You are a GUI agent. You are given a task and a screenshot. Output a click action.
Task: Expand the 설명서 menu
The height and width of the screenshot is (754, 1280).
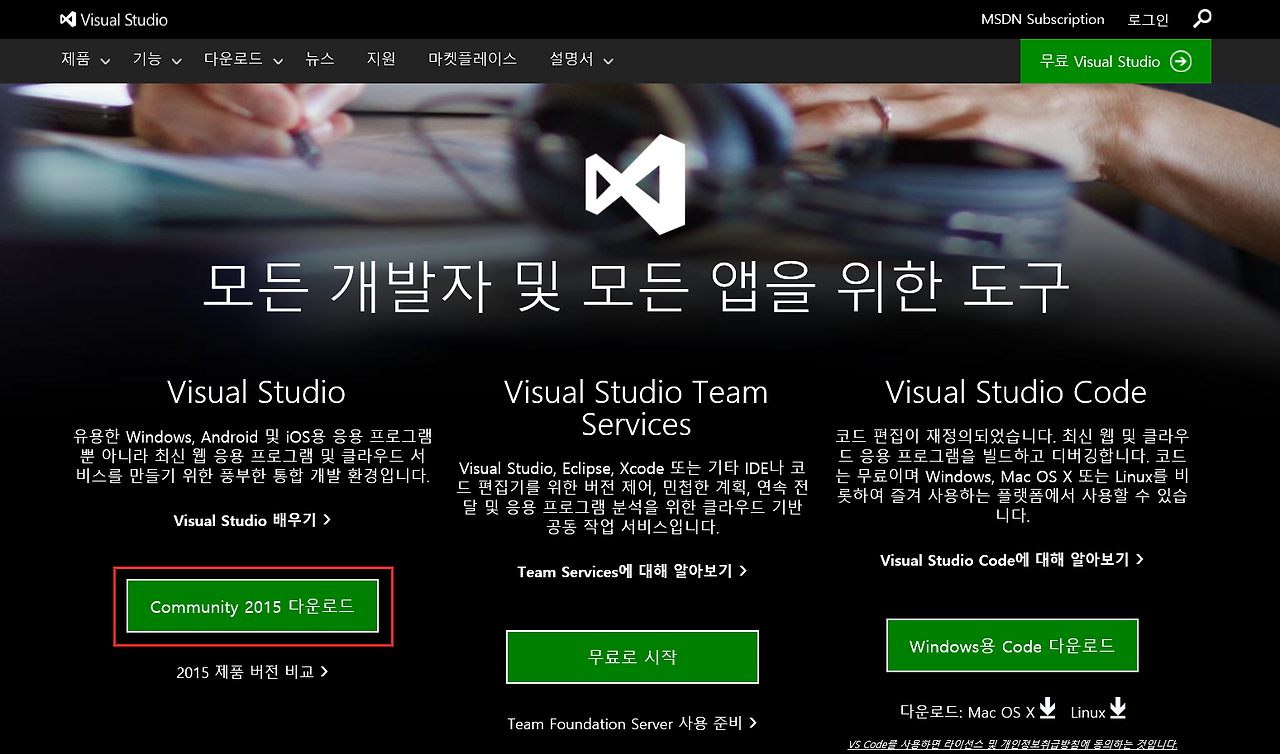(x=581, y=60)
